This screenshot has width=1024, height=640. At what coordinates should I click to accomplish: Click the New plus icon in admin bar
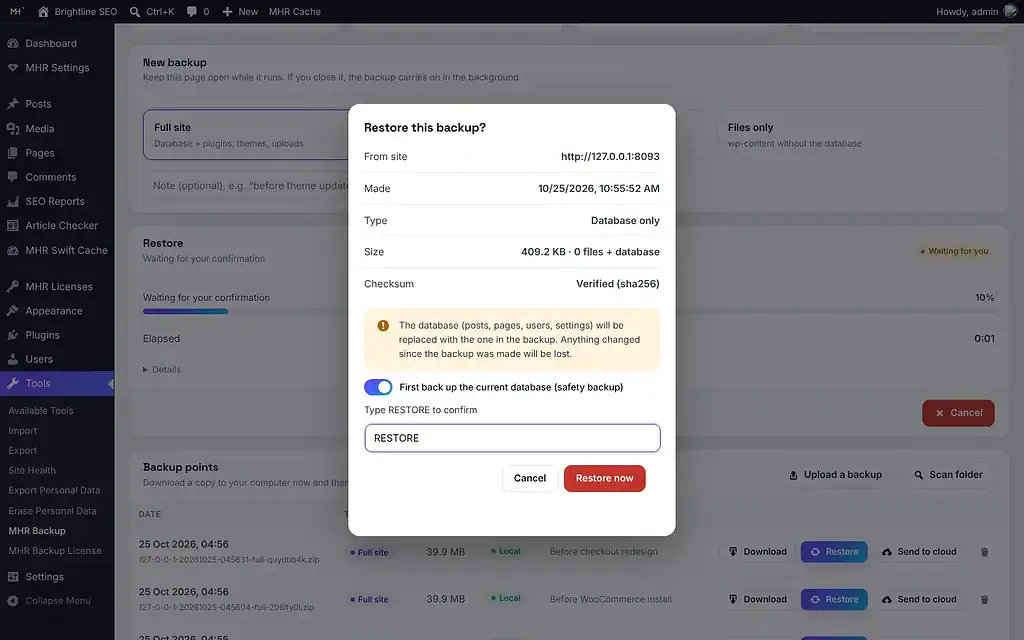click(227, 12)
